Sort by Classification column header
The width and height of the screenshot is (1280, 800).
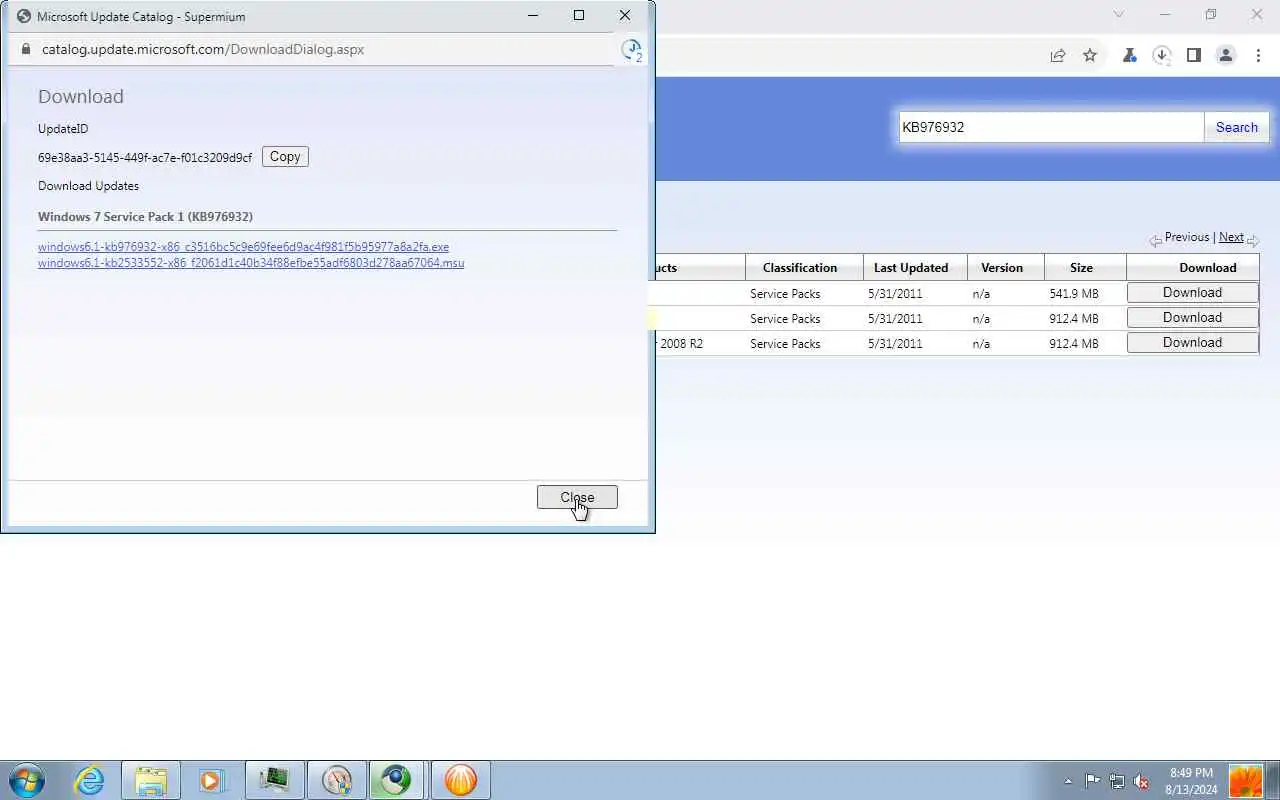click(x=800, y=268)
